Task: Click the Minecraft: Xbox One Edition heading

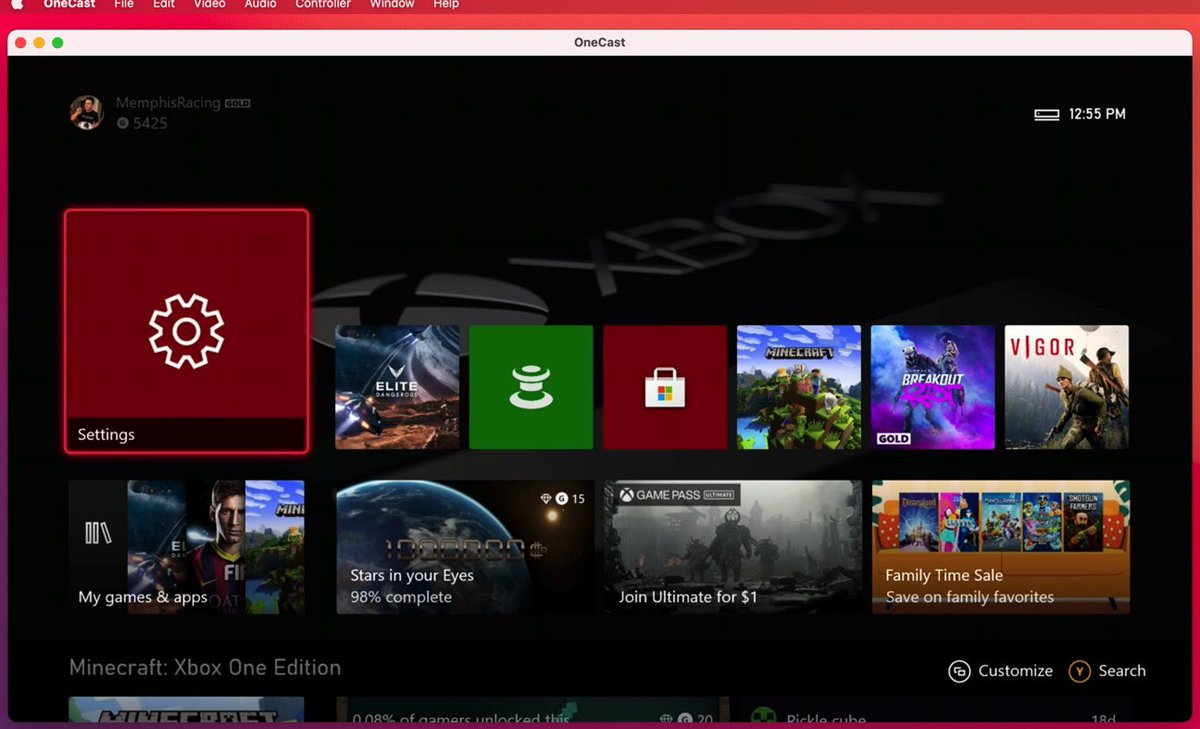Action: (205, 668)
